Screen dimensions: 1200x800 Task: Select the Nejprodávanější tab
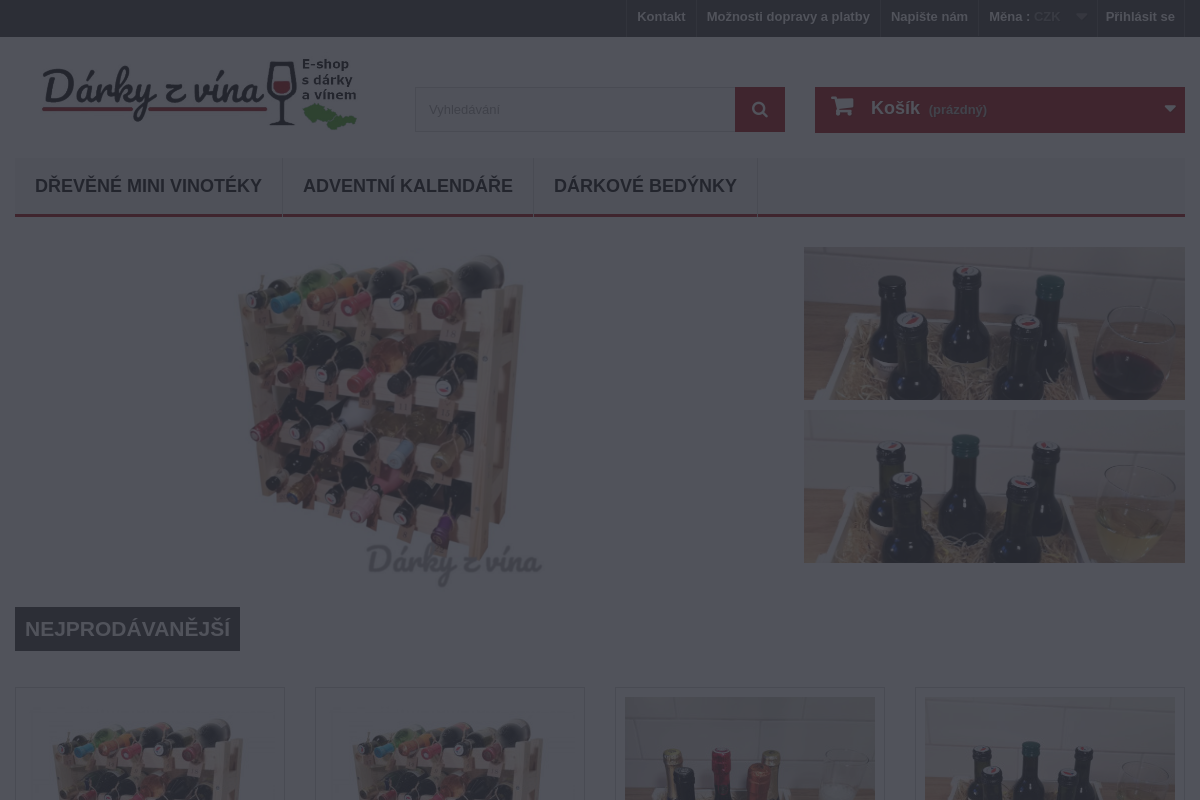pyautogui.click(x=127, y=629)
